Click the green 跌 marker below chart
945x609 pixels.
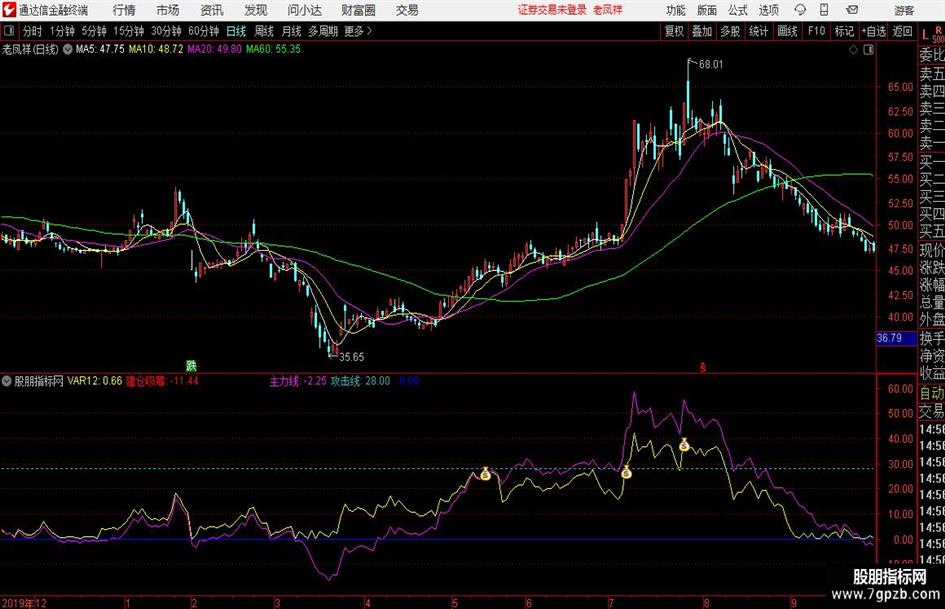point(191,365)
